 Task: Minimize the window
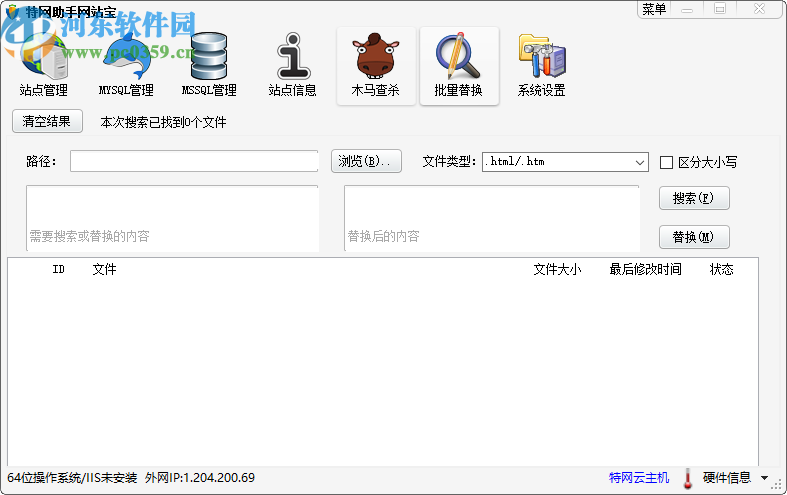687,9
